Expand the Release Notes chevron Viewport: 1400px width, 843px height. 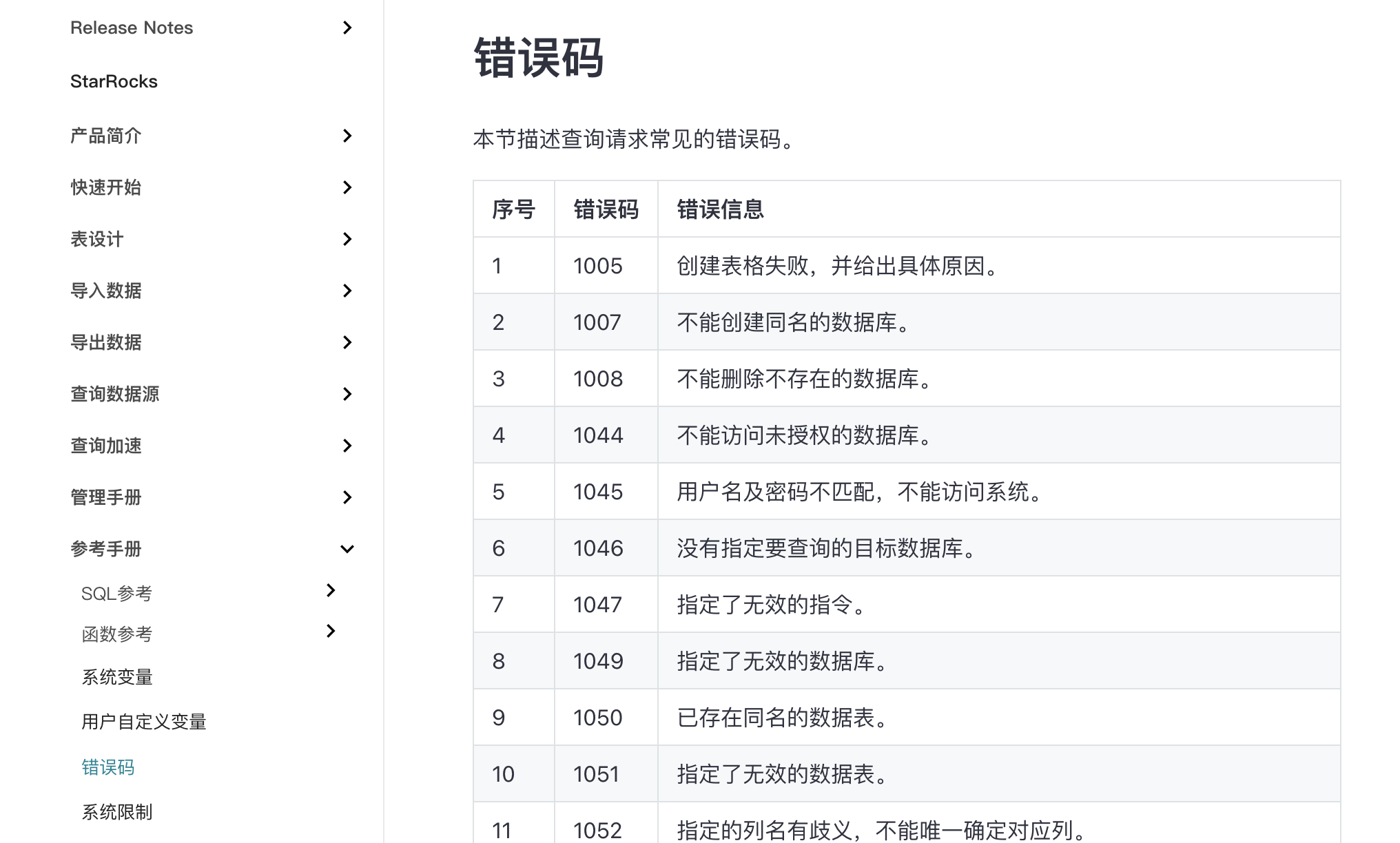pos(347,28)
